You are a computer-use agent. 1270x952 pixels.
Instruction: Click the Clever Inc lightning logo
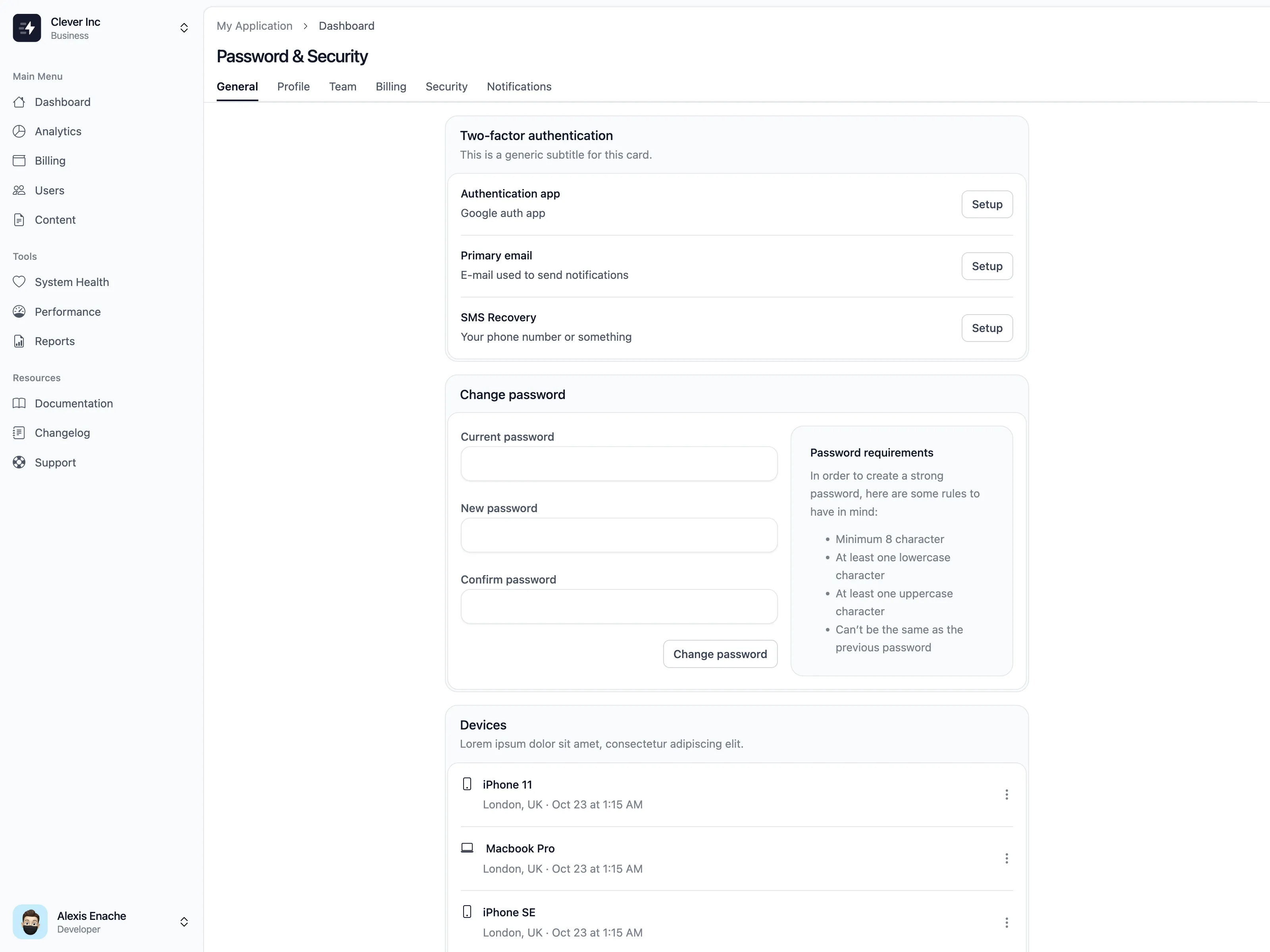click(27, 28)
